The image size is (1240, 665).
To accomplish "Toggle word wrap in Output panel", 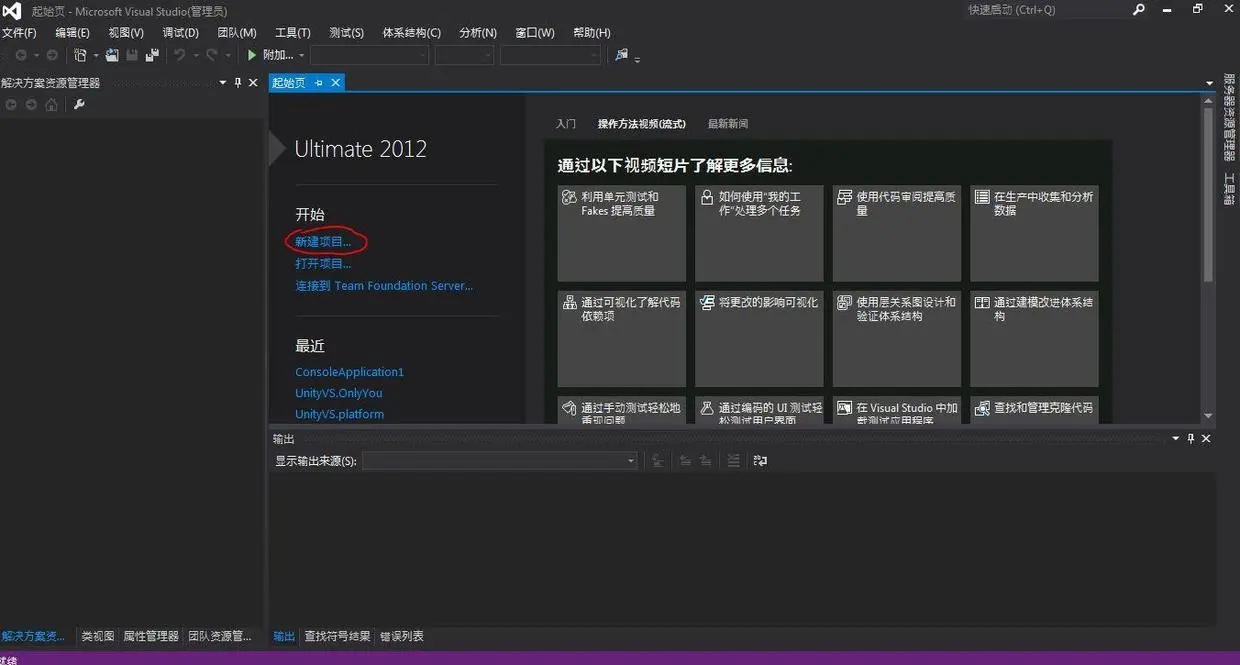I will [760, 460].
